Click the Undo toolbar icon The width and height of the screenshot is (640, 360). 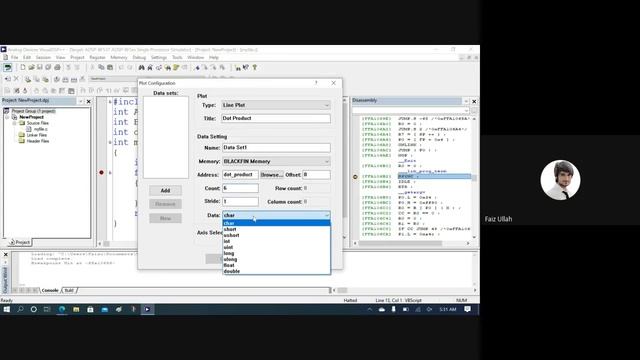pyautogui.click(x=121, y=67)
